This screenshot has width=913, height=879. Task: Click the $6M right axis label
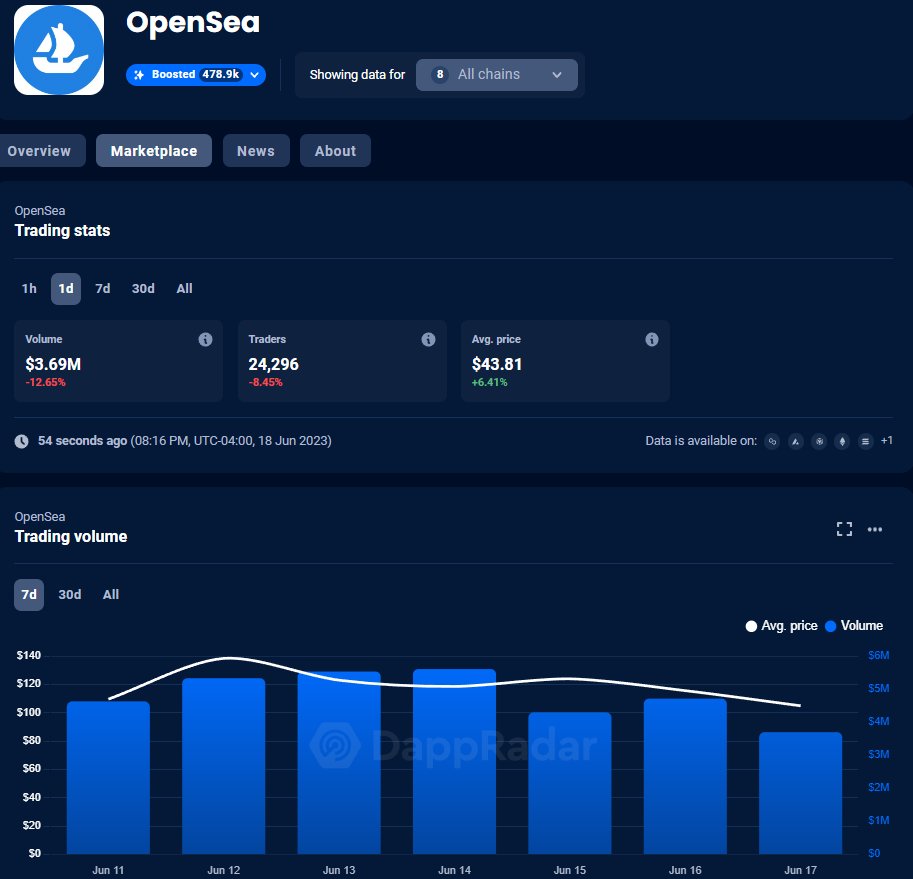(879, 655)
